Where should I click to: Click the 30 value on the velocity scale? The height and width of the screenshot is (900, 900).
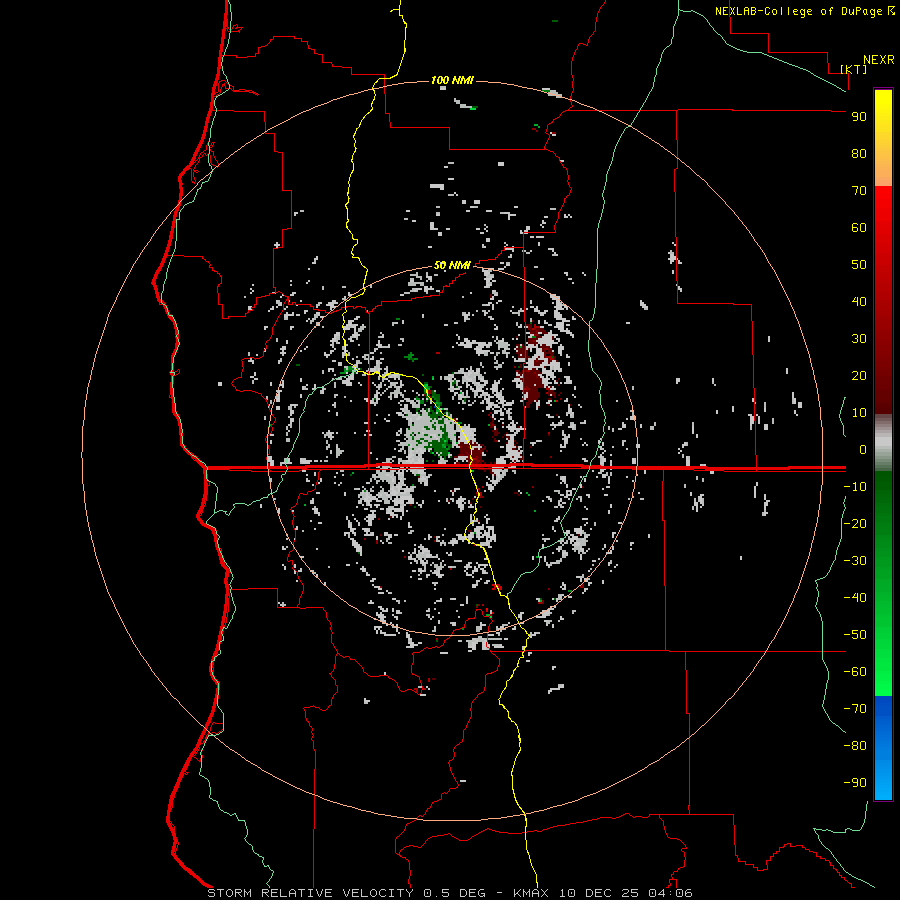click(859, 339)
